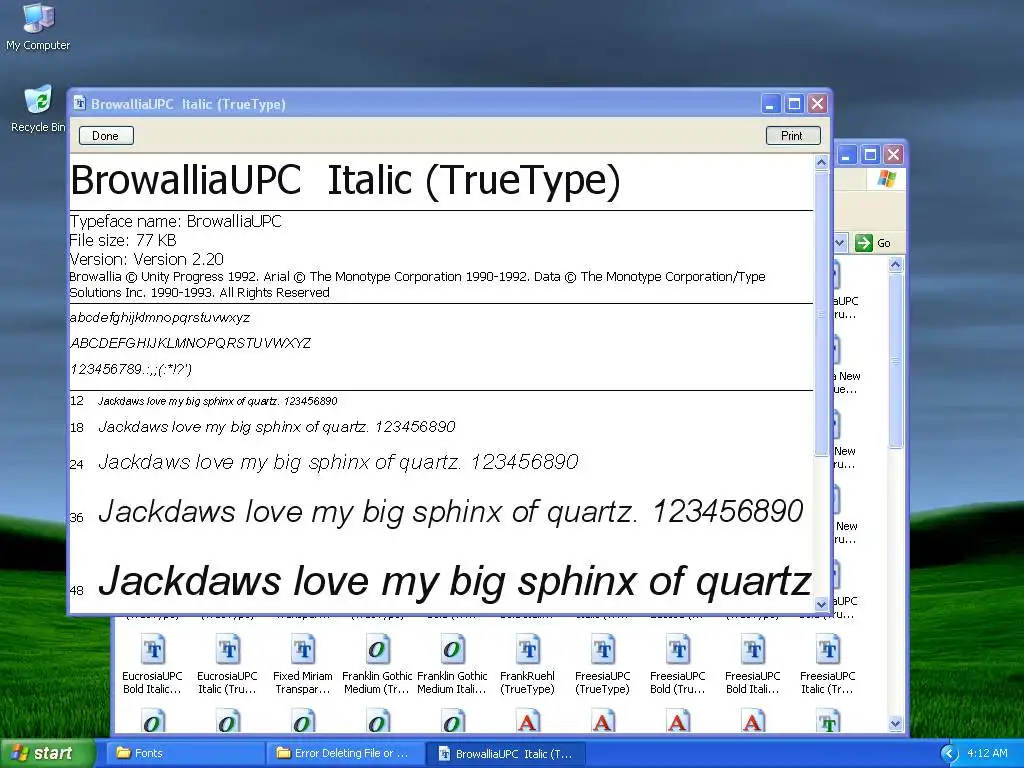This screenshot has height=768, width=1024.
Task: Print the BrowalliaUPC Italic font sample
Action: (x=793, y=136)
